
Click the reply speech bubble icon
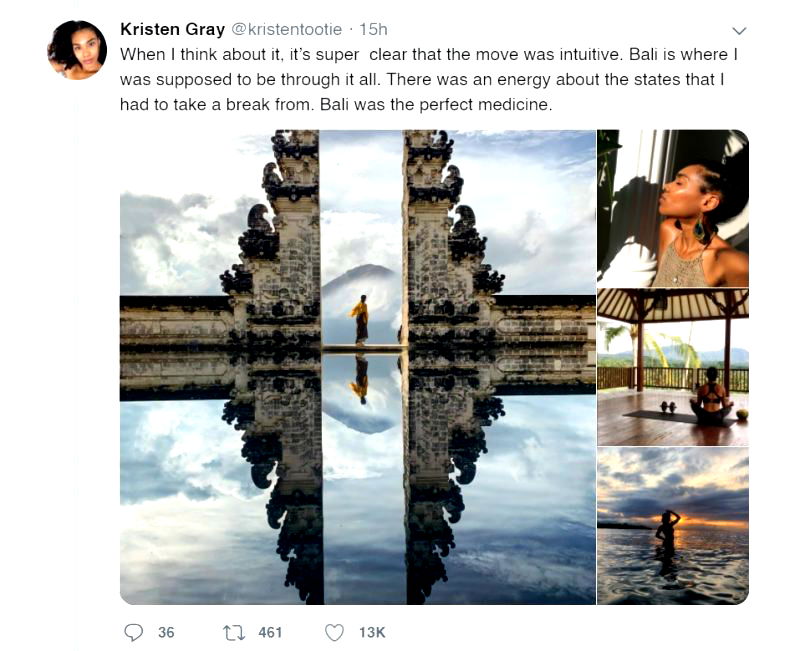134,632
